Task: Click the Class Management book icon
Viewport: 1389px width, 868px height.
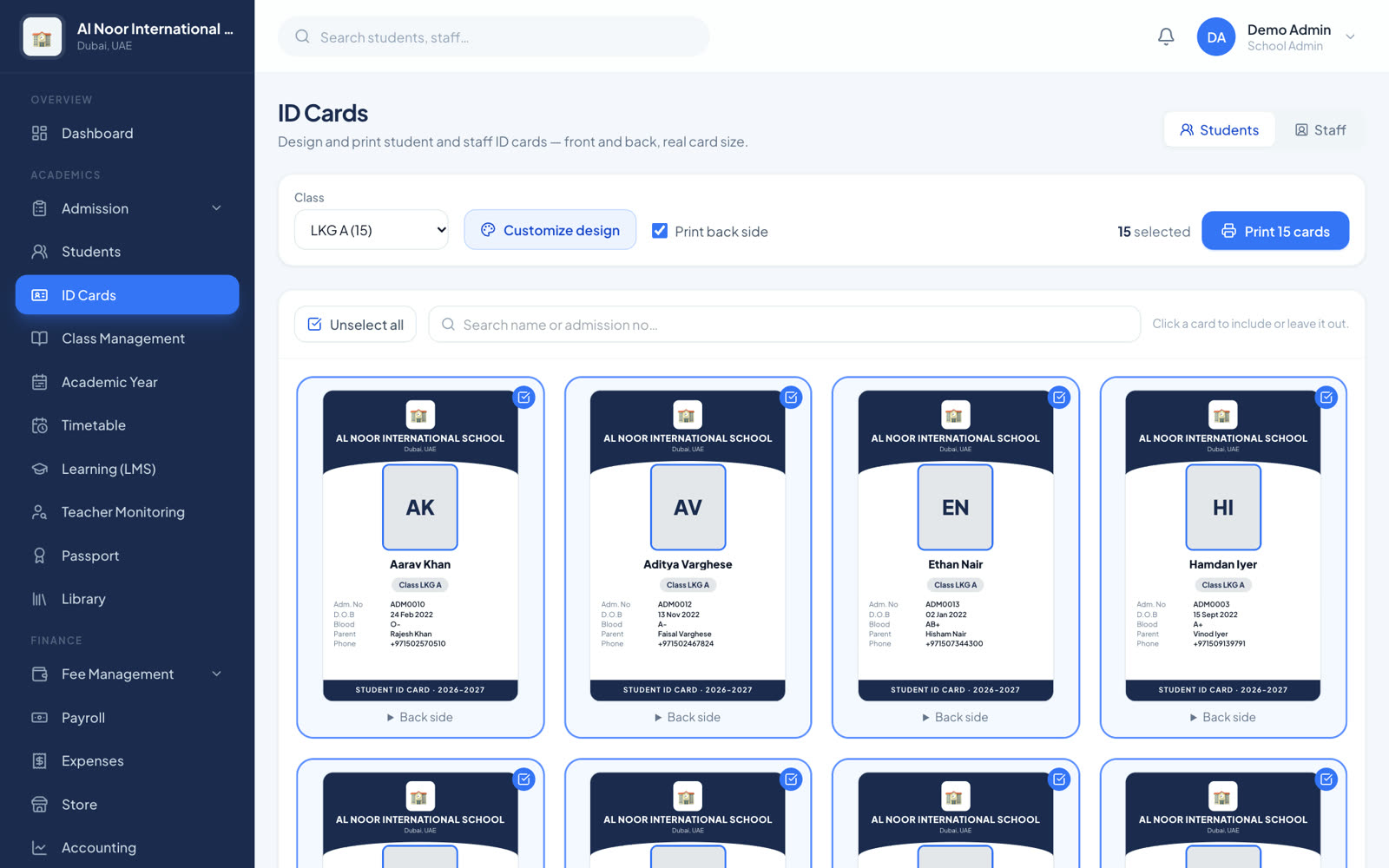Action: tap(40, 339)
